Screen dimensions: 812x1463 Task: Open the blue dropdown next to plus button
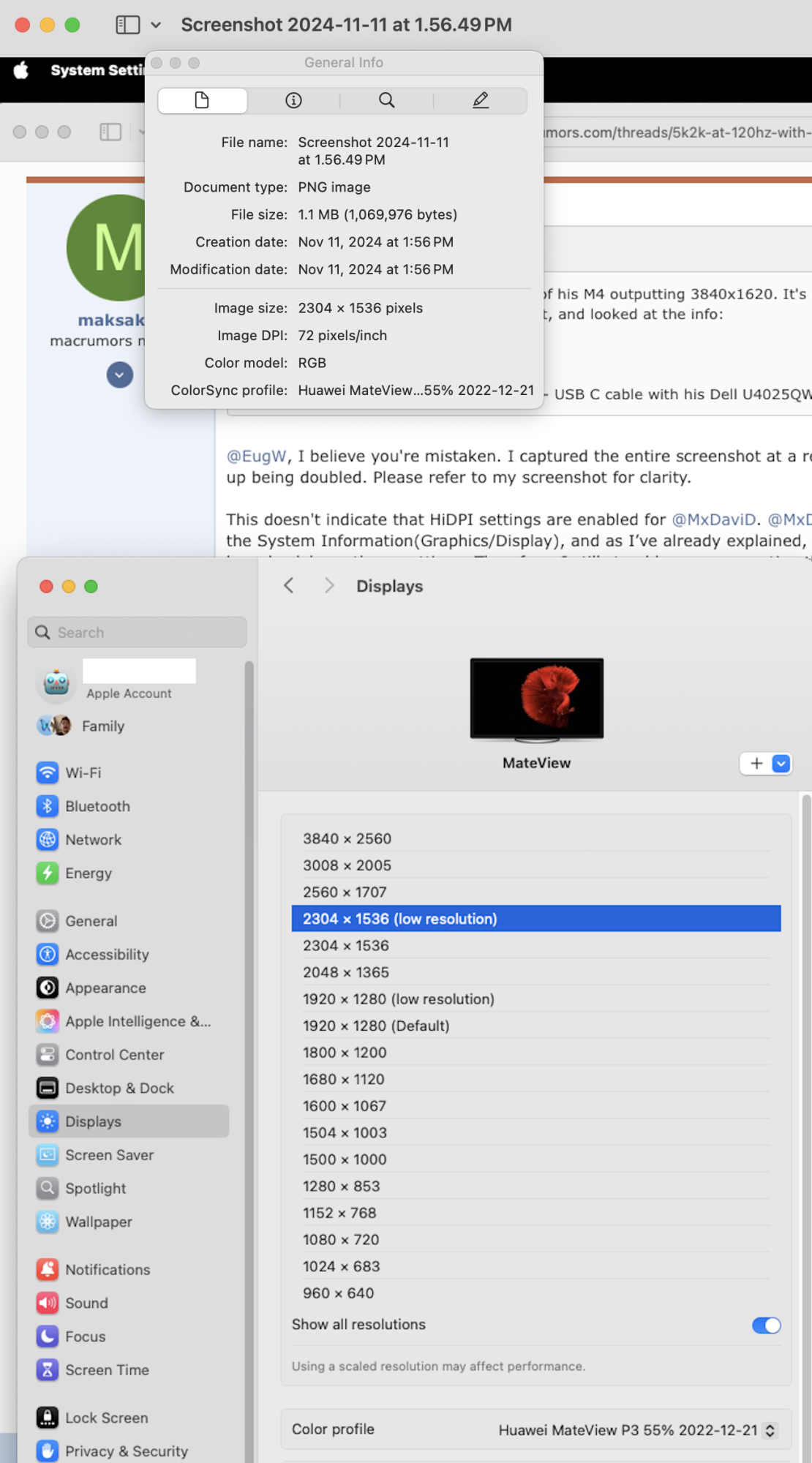coord(781,764)
